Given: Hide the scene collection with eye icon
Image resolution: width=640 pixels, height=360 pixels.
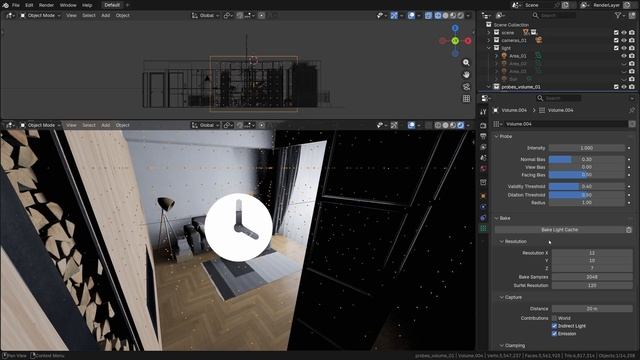Looking at the screenshot, I should (x=624, y=33).
